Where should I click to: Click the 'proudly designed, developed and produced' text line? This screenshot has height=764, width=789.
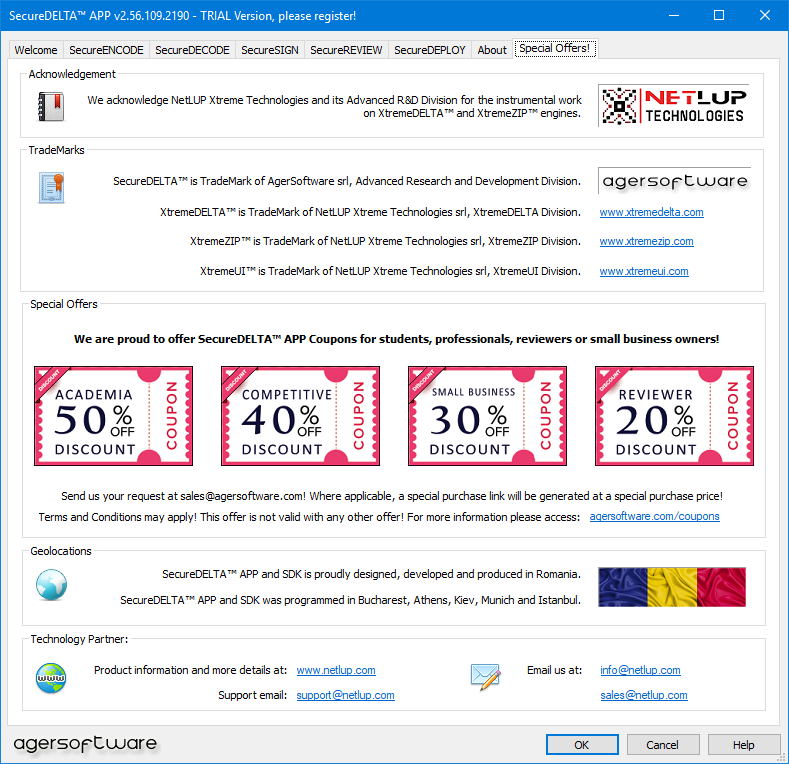coord(371,574)
